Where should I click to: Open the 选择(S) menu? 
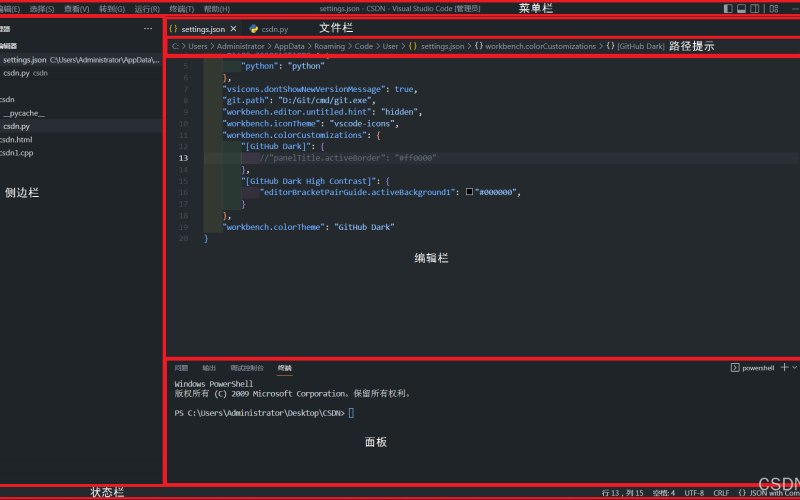pyautogui.click(x=42, y=9)
